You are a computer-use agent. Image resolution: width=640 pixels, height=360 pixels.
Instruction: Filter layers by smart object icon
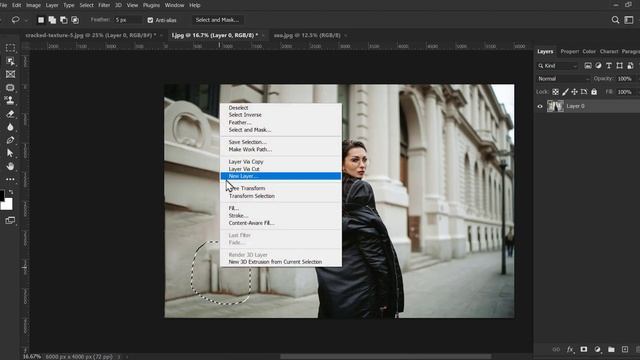click(x=630, y=66)
